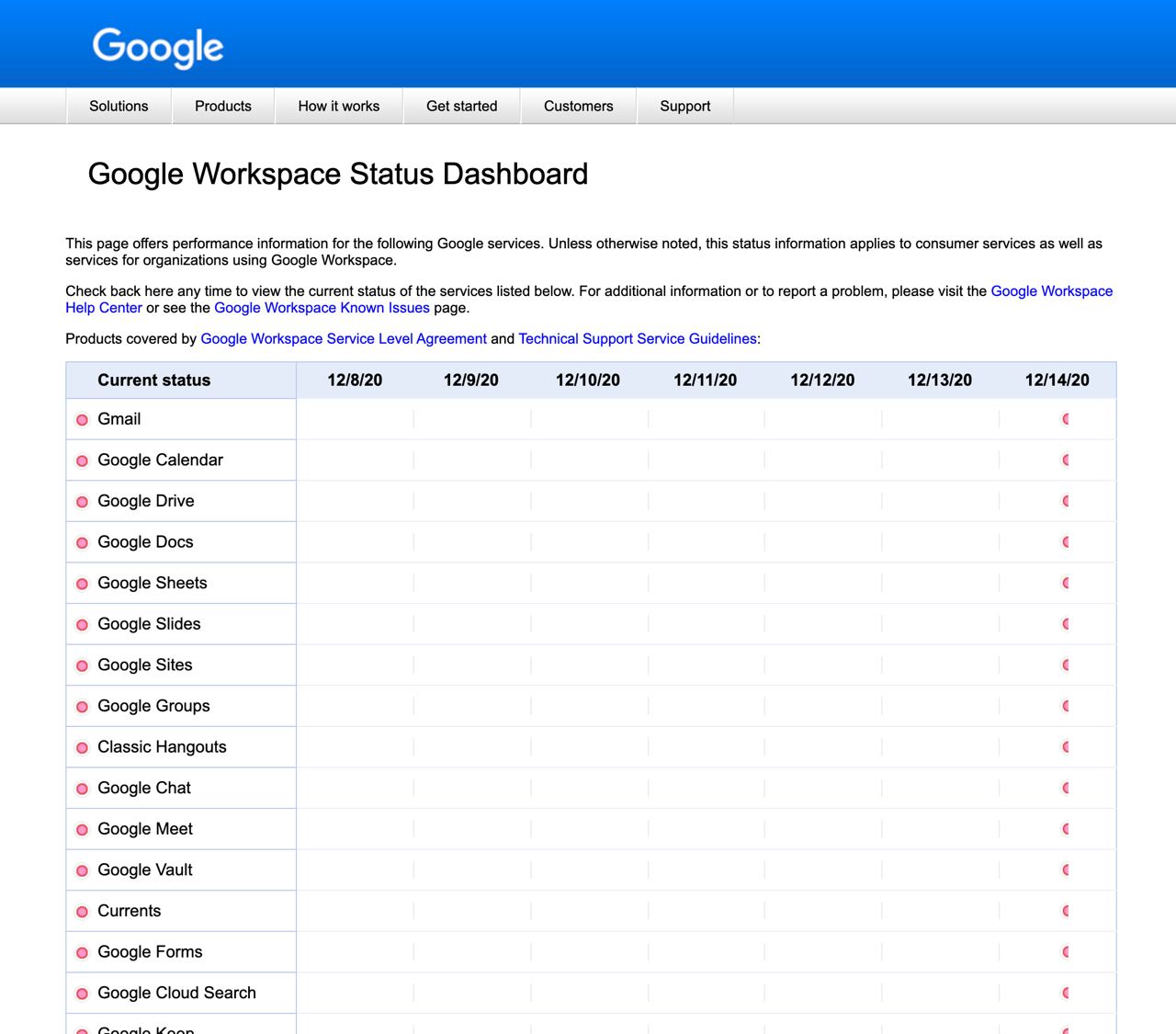Click the Google Vault service name
1176x1034 pixels.
tap(145, 869)
